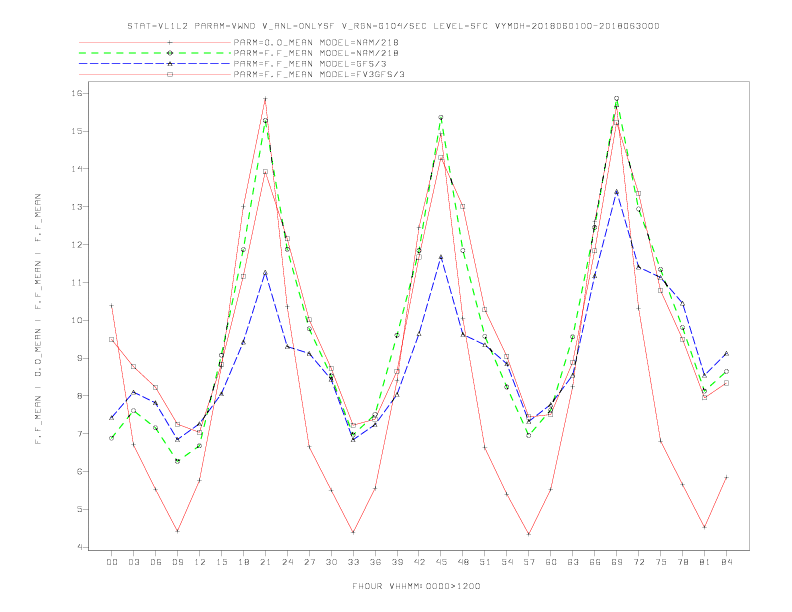Viewport: 792px width, 612px height.
Task: Click x-axis tick label 78
Action: 682,562
